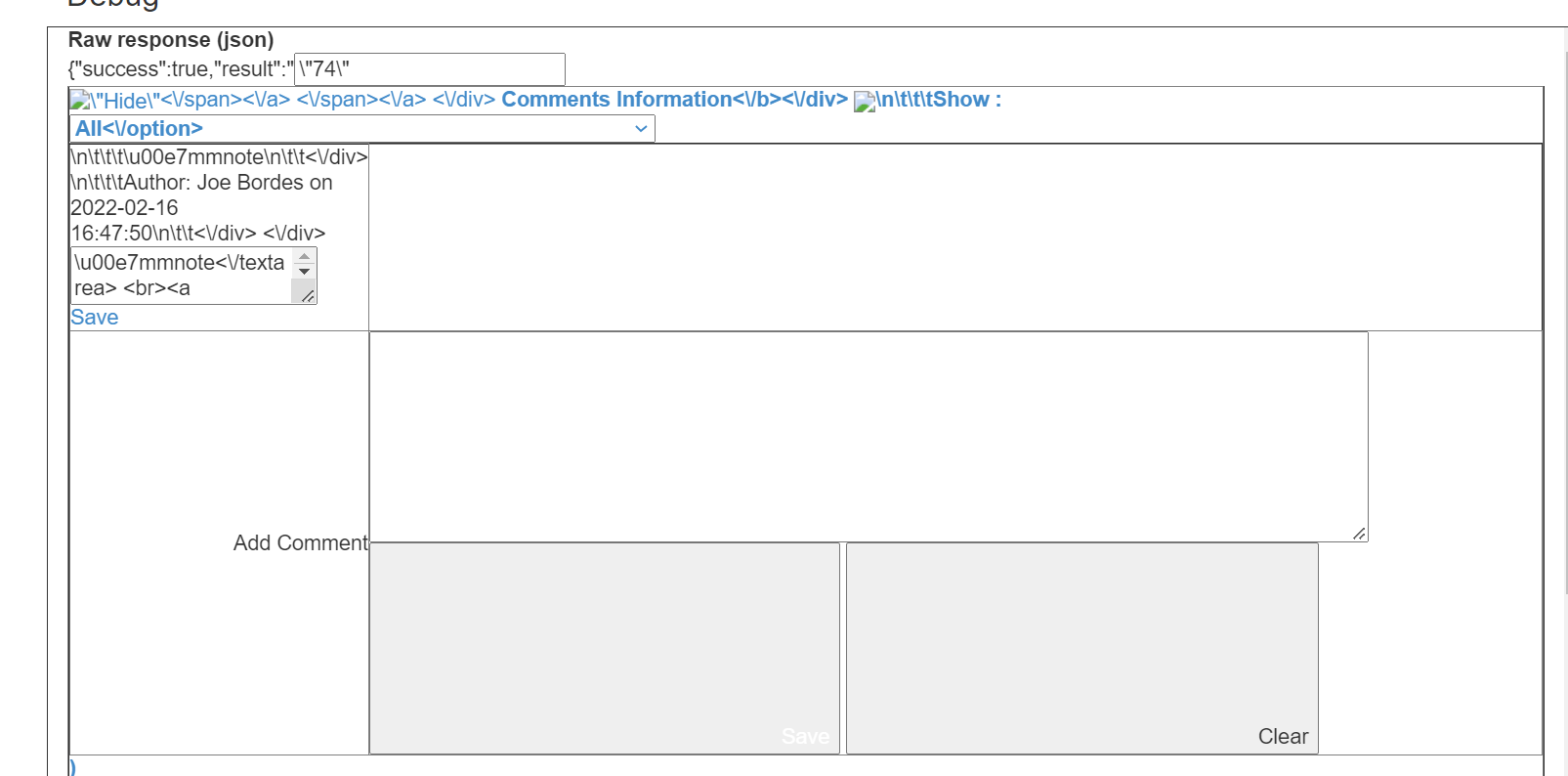This screenshot has height=776, width=1568.
Task: Click the closing parenthesis link at bottom left
Action: click(72, 767)
